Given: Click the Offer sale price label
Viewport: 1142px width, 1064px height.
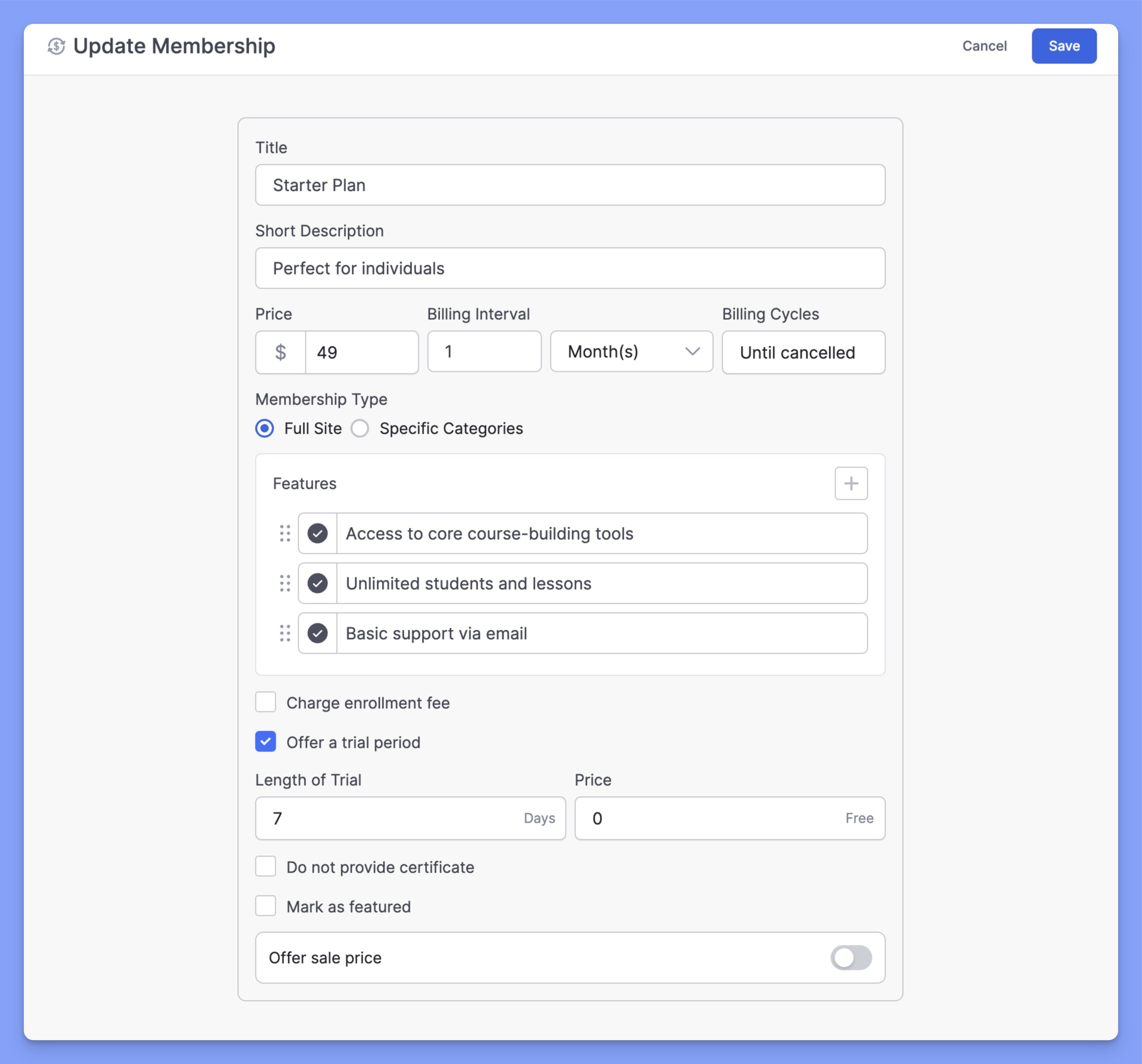Looking at the screenshot, I should click(325, 958).
